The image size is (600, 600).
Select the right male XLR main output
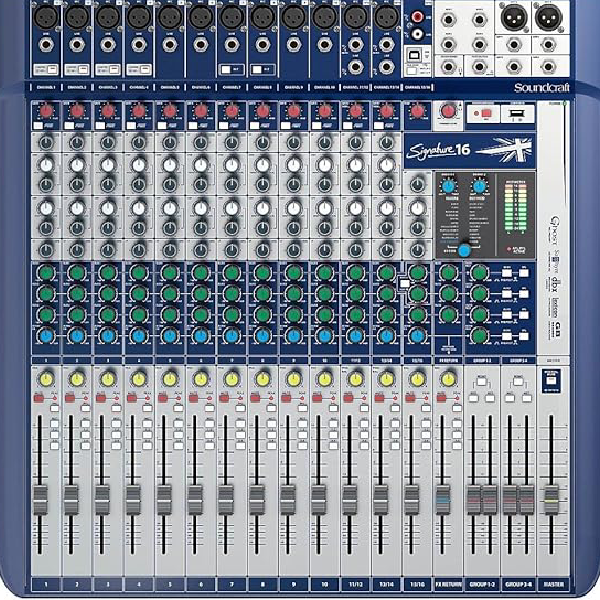[x=548, y=18]
